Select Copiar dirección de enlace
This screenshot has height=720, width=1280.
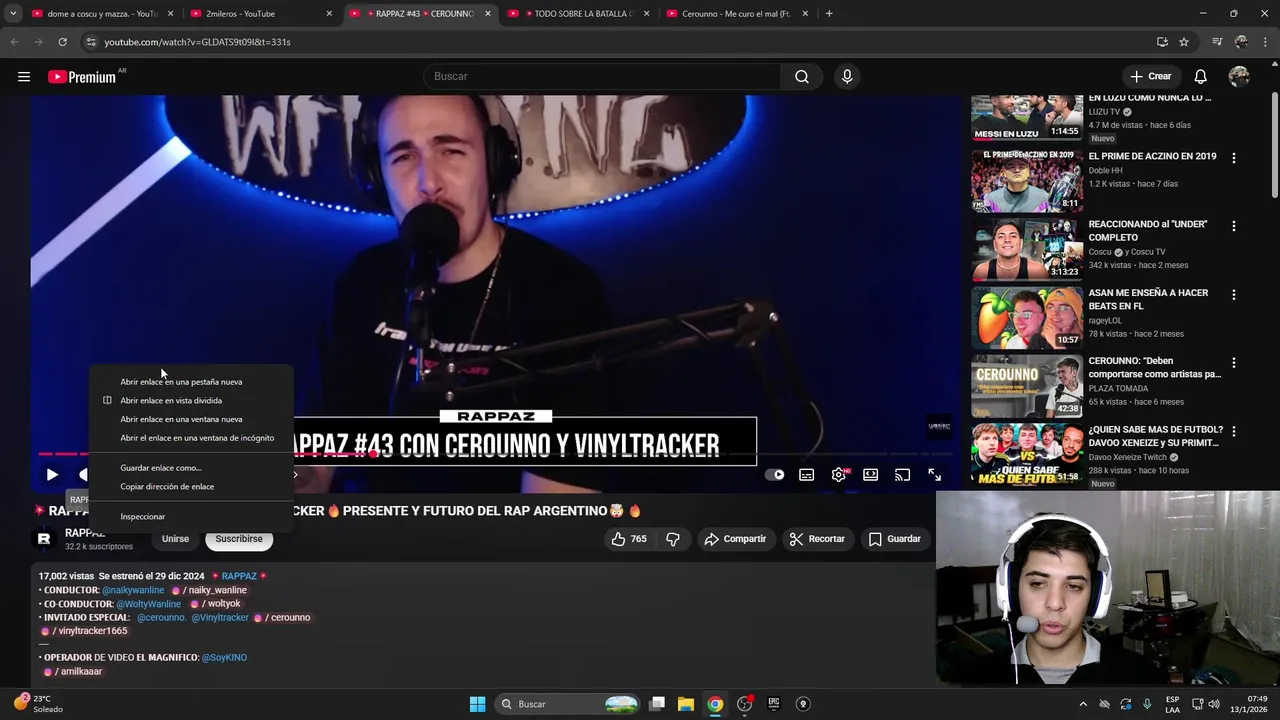[x=192, y=487]
